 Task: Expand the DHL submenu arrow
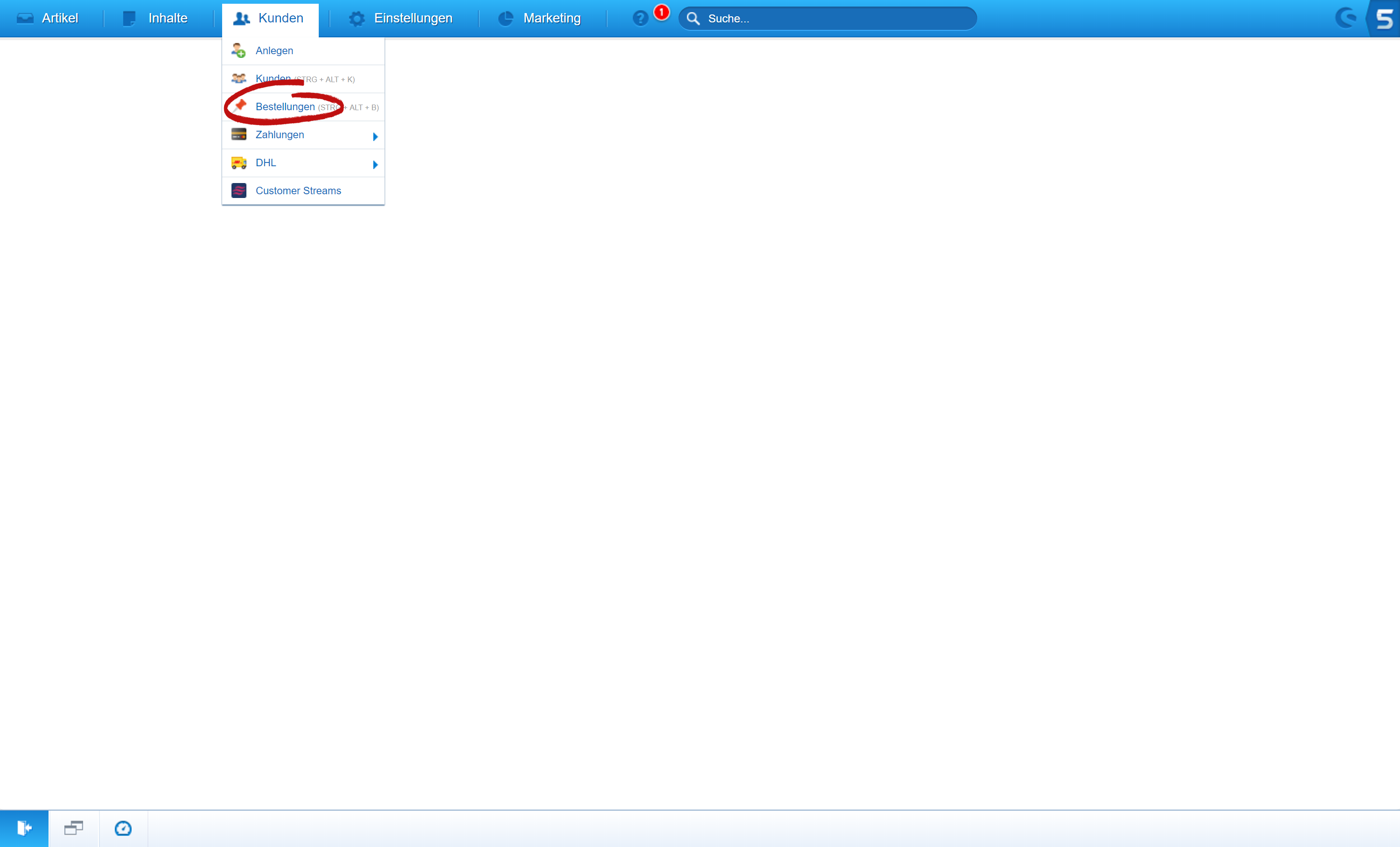point(376,163)
